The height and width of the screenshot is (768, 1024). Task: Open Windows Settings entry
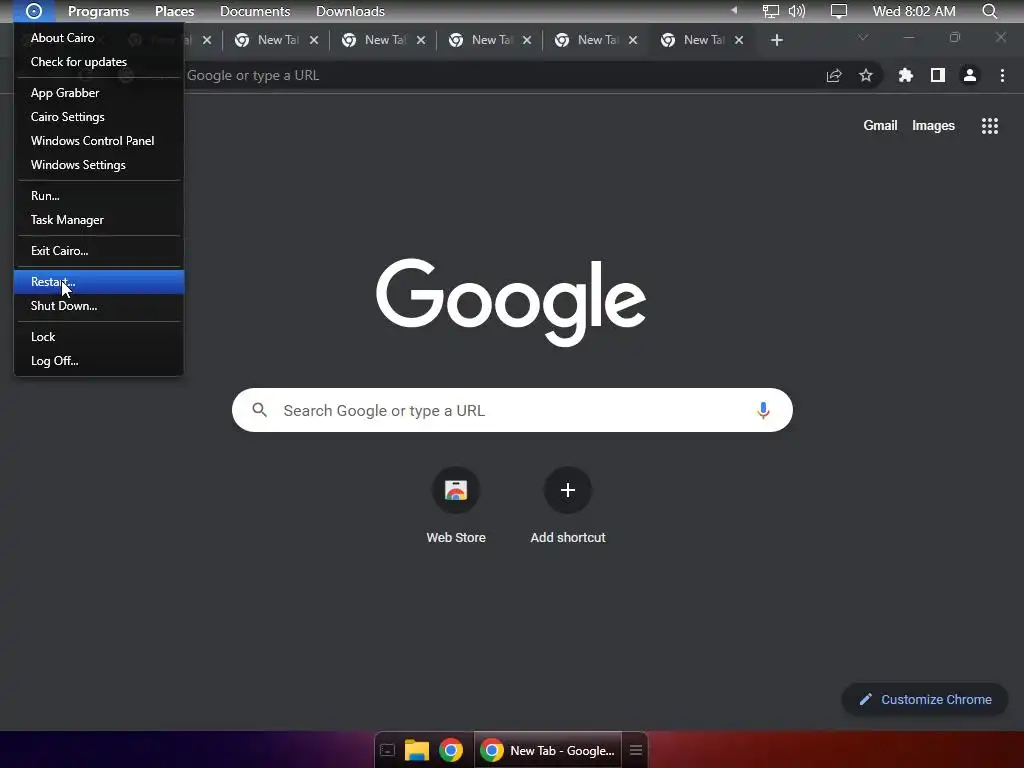99,165
